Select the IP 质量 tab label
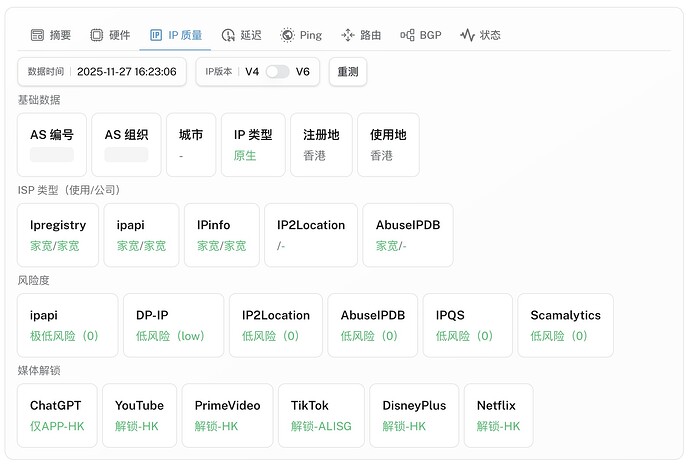Image resolution: width=690 pixels, height=466 pixels. (185, 35)
